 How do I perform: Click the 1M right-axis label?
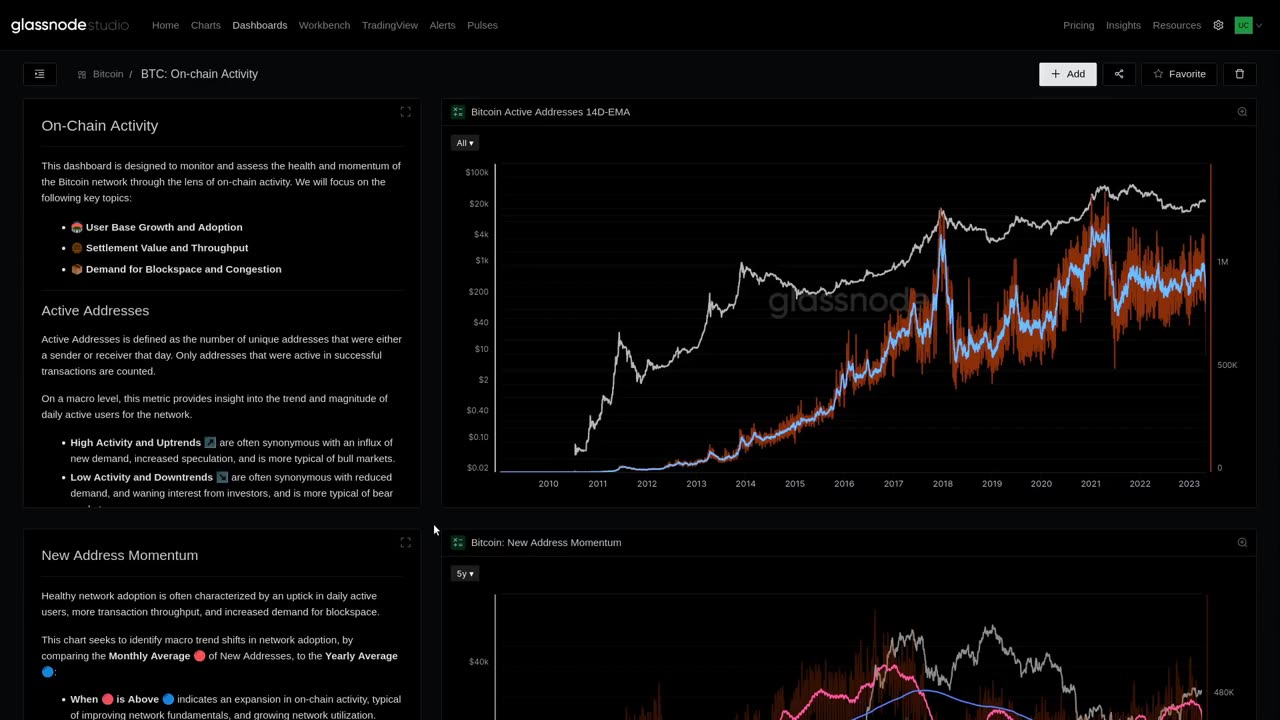1222,262
